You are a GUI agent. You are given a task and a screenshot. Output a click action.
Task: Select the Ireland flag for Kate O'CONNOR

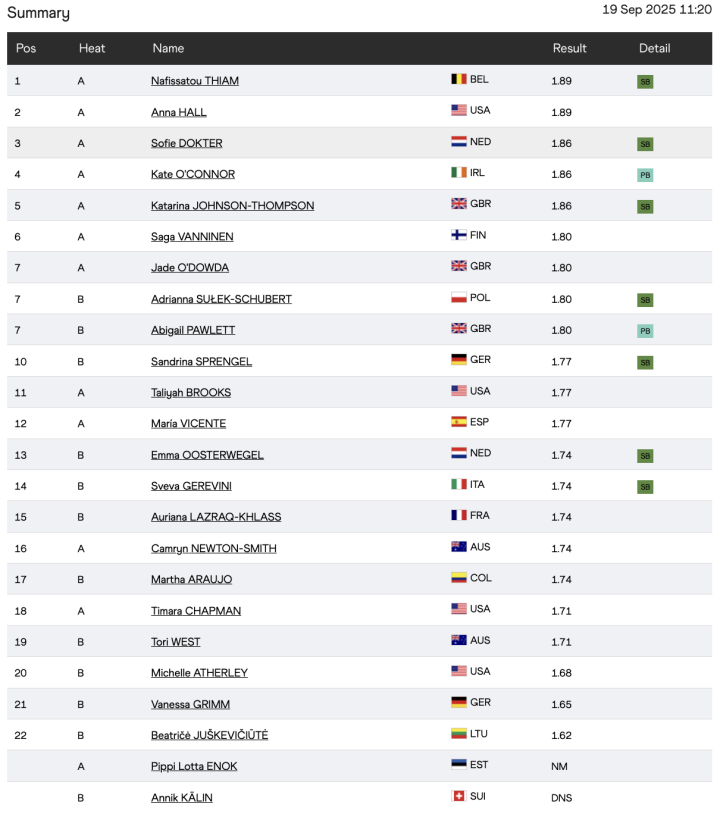459,173
